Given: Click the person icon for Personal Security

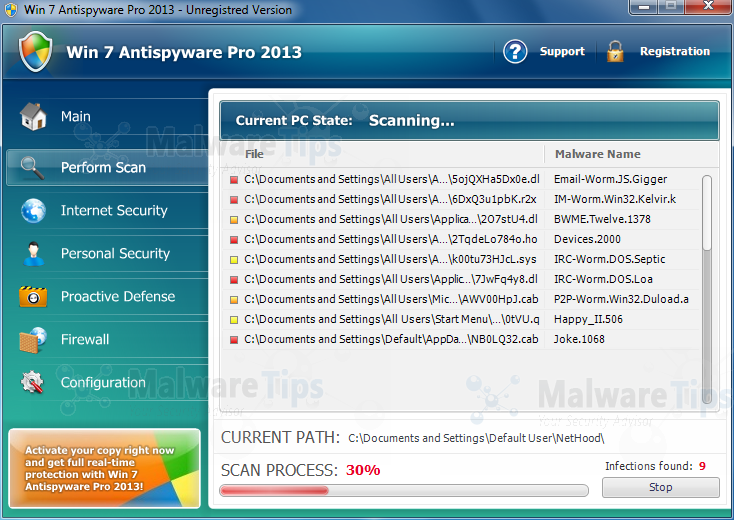Looking at the screenshot, I should tap(33, 254).
